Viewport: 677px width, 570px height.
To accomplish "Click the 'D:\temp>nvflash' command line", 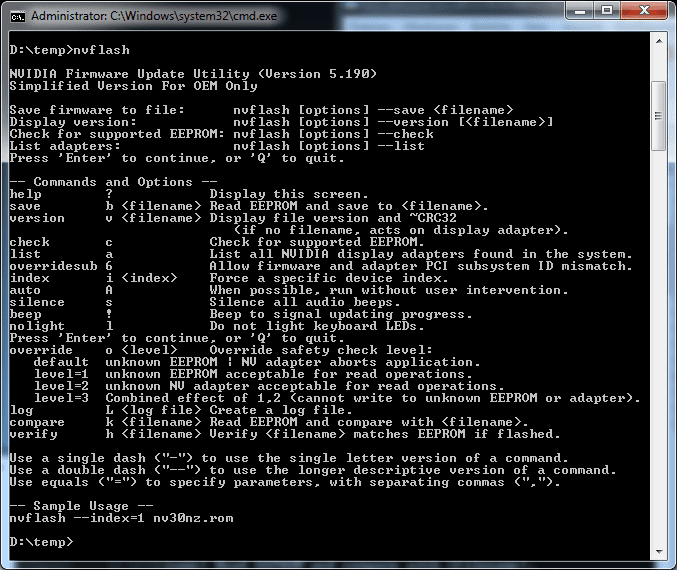I will tap(70, 50).
